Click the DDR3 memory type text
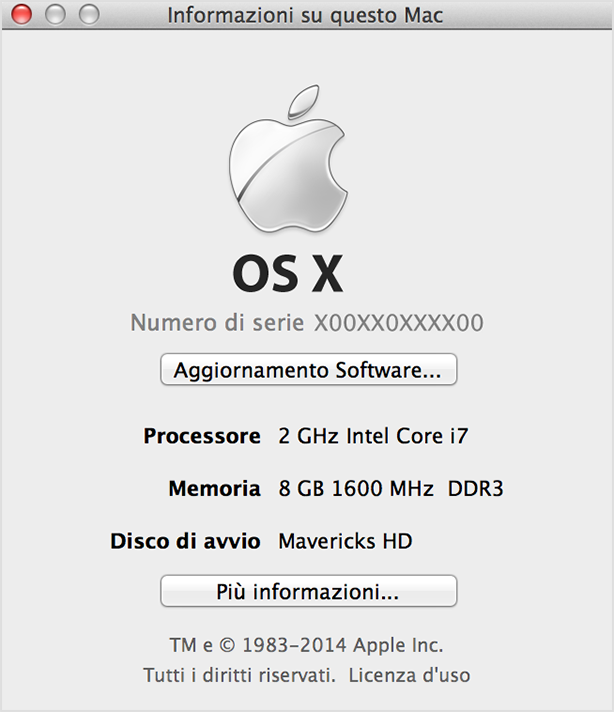This screenshot has height=712, width=614. (x=475, y=489)
